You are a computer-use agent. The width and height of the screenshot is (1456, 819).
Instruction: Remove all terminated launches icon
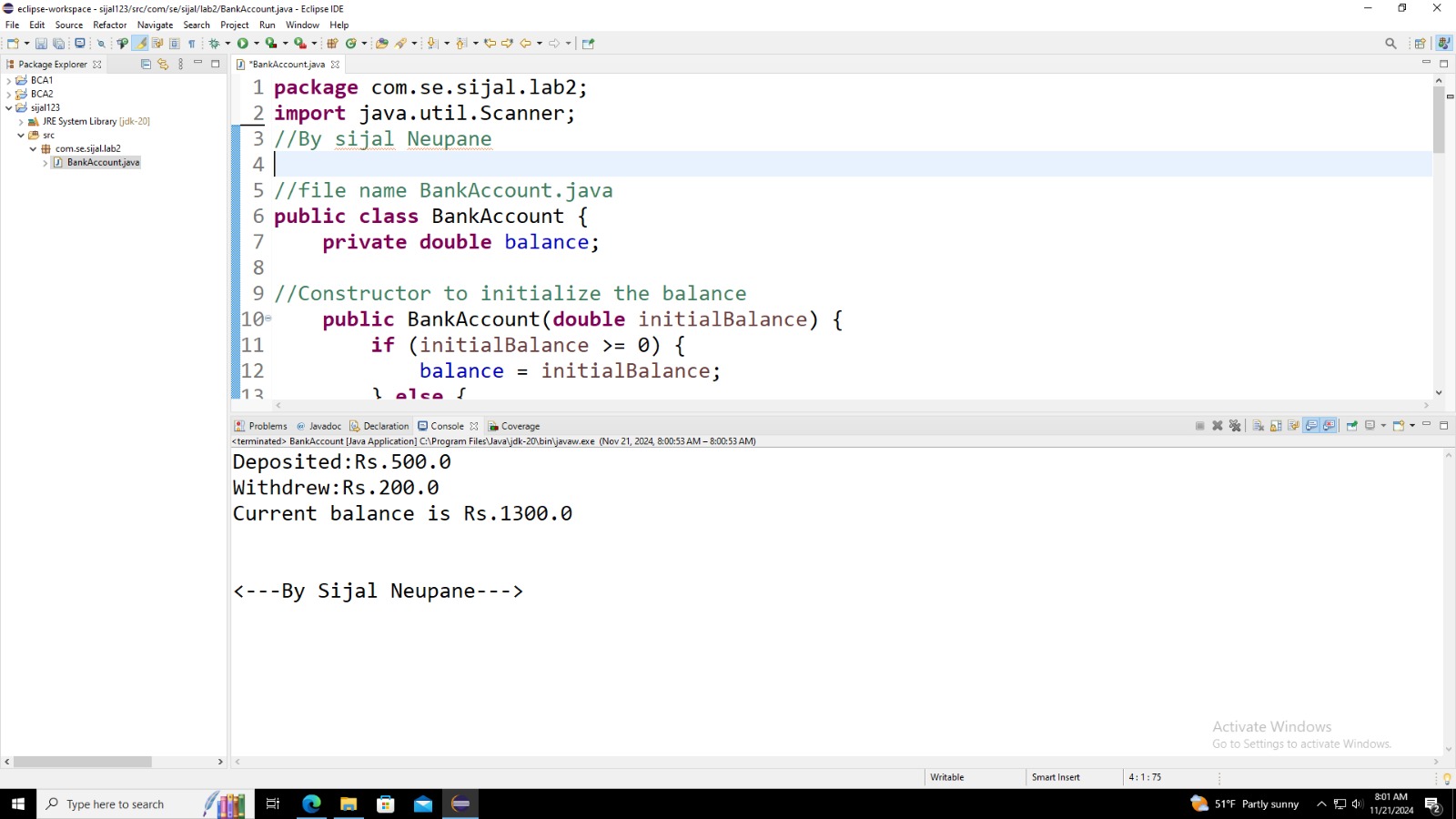(x=1235, y=425)
